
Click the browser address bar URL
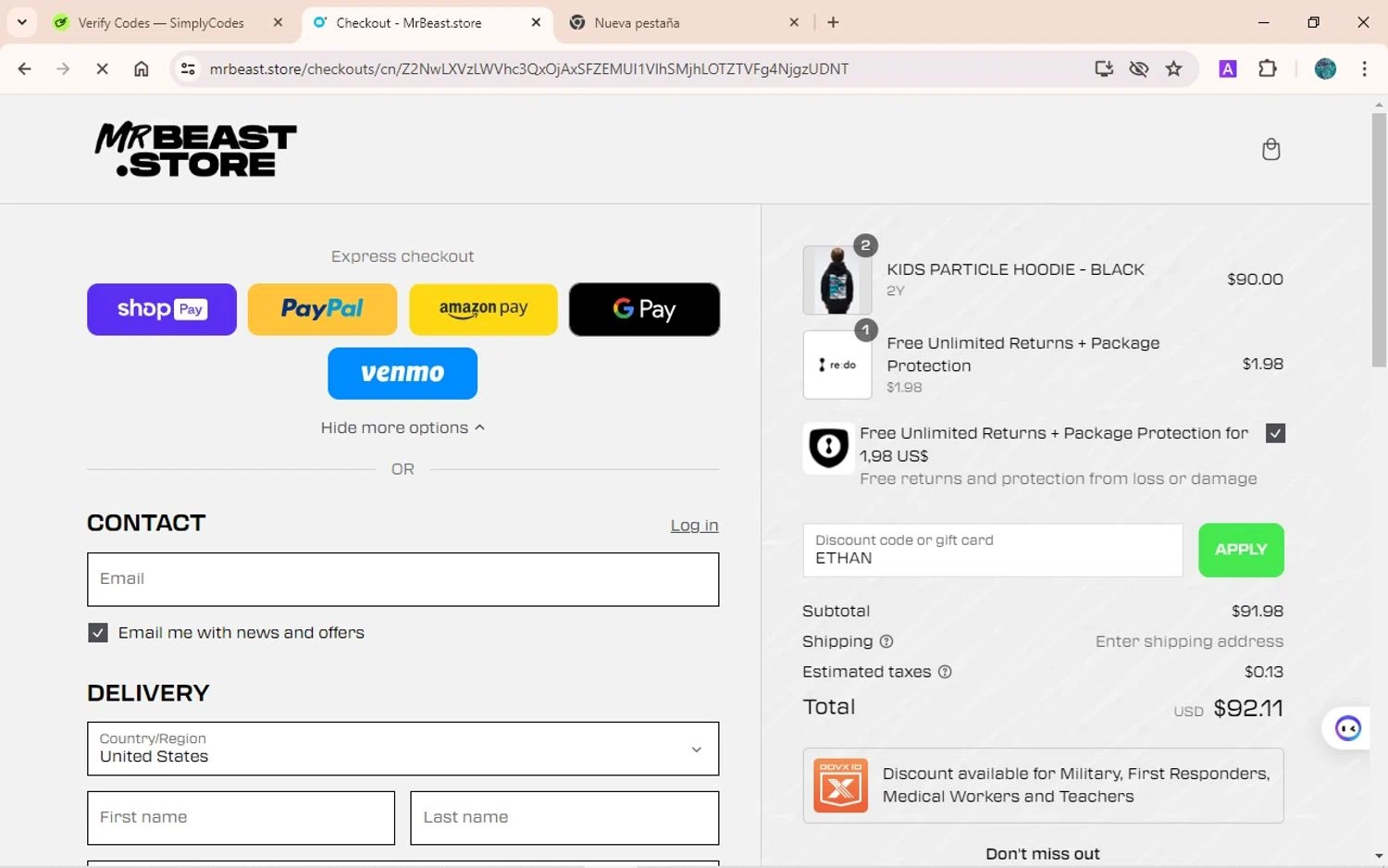point(528,68)
